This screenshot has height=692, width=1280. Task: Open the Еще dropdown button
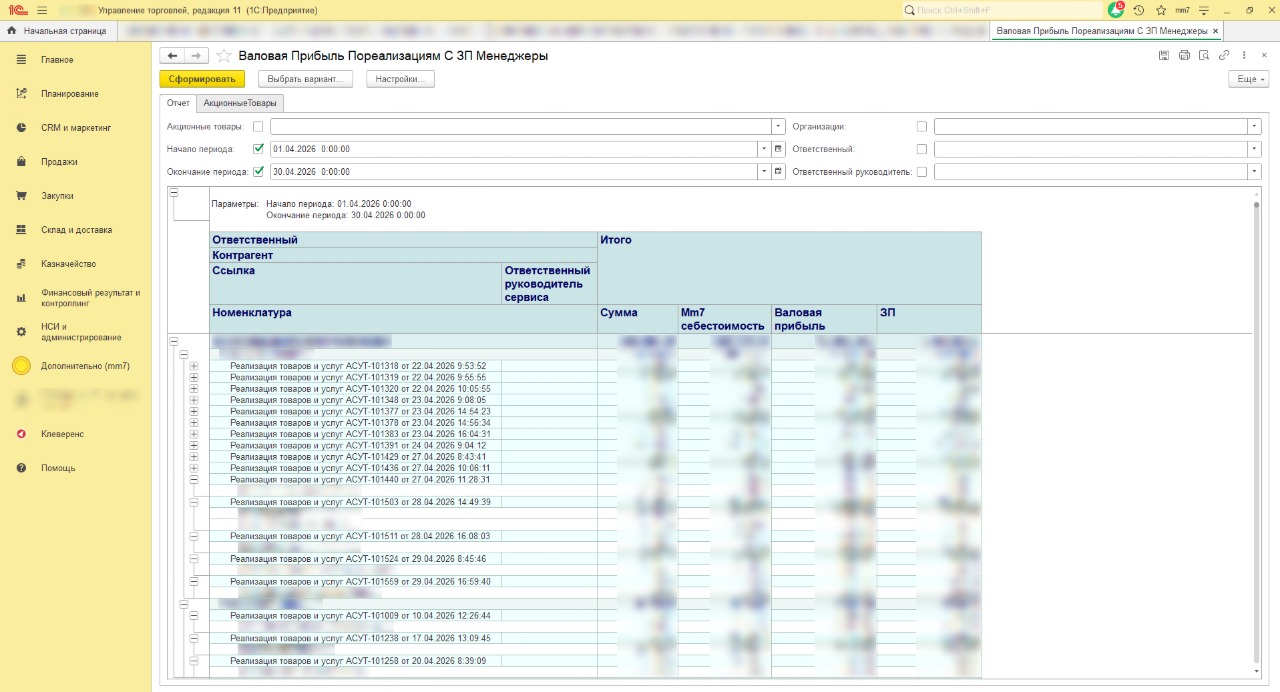click(x=1248, y=79)
